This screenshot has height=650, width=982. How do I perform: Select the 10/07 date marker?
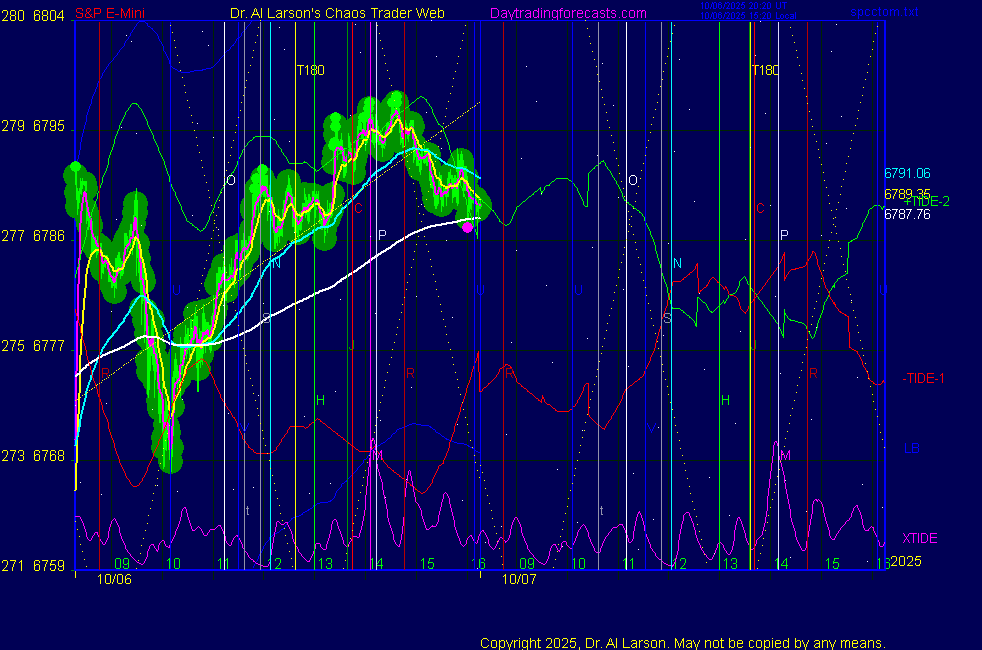519,579
